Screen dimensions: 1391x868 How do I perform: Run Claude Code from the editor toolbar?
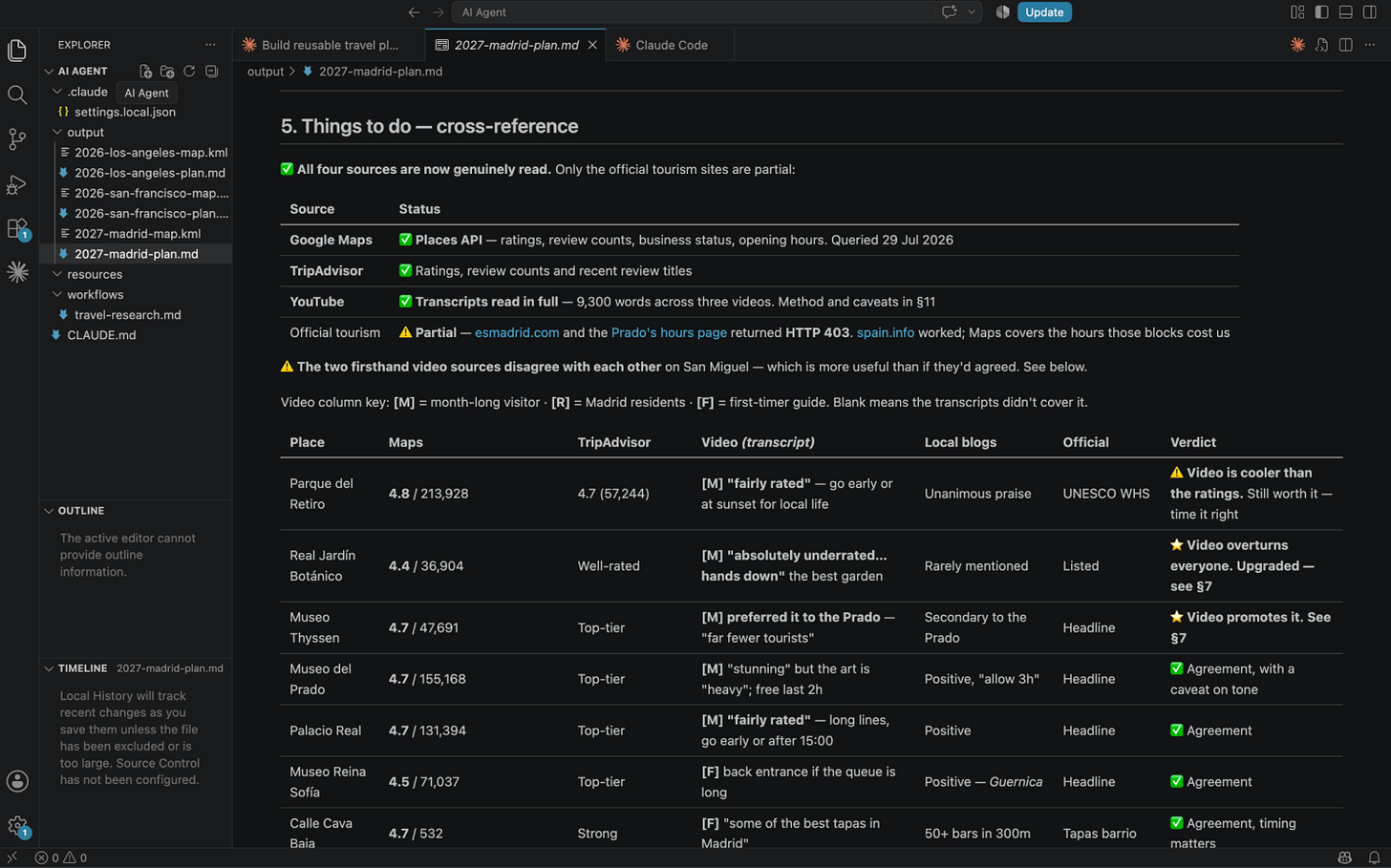click(1297, 45)
